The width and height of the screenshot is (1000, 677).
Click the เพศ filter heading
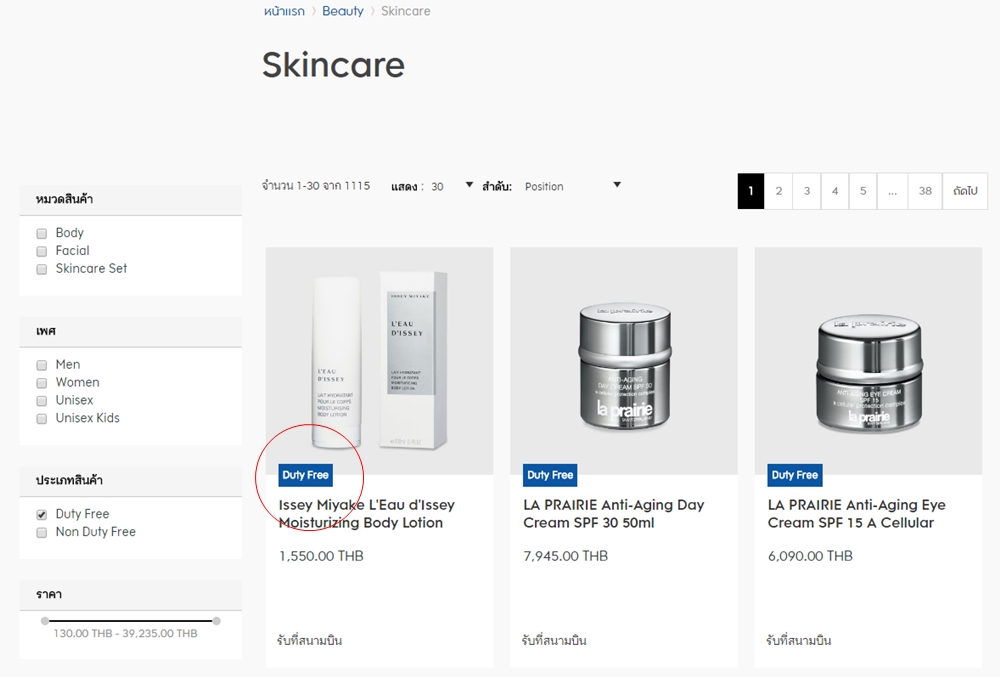coord(46,331)
